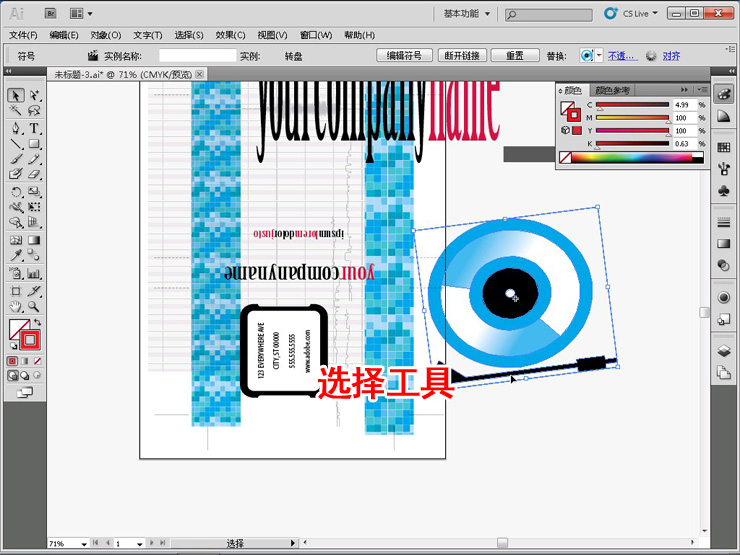
Task: Select the Pen tool
Action: [16, 128]
